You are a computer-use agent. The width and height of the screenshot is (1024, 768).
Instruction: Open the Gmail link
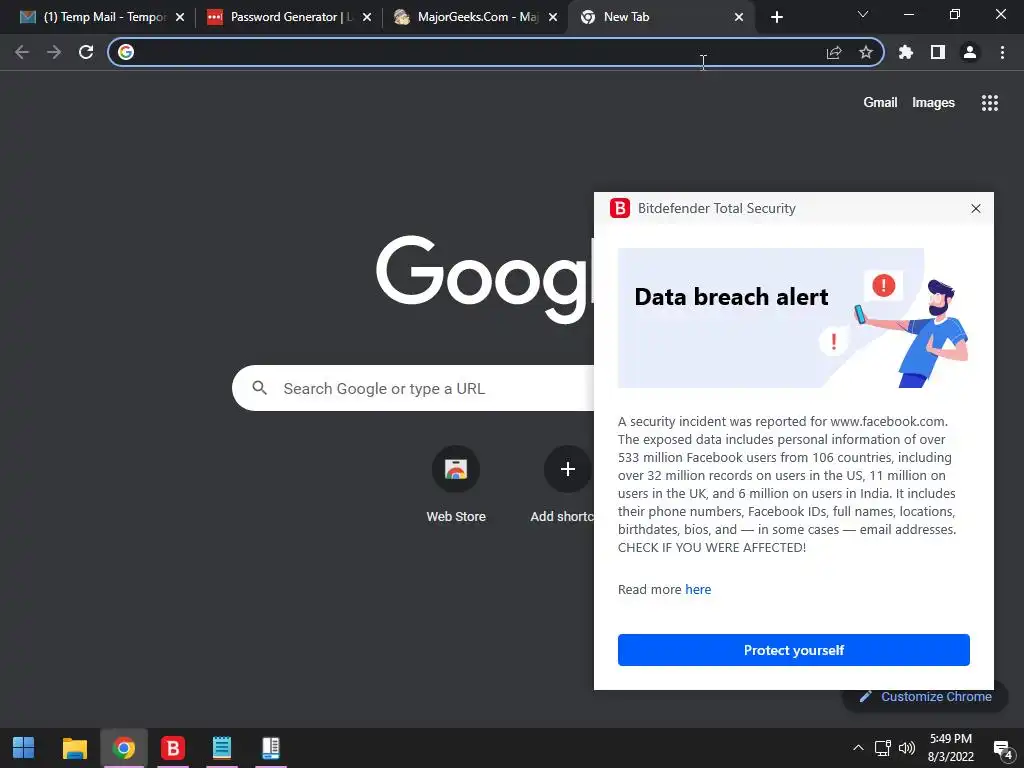[x=880, y=103]
